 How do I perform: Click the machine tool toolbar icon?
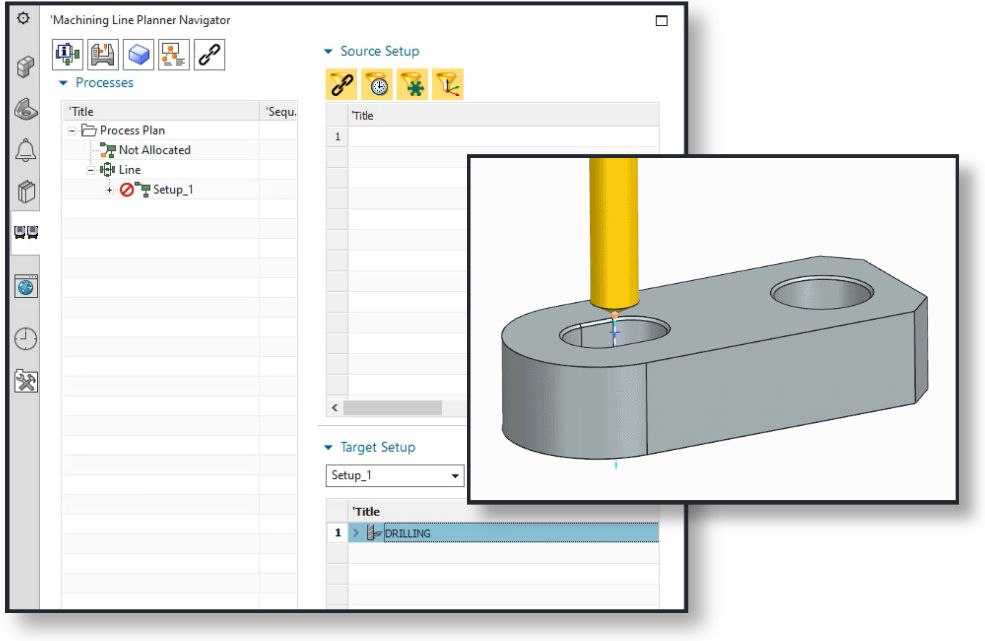104,55
